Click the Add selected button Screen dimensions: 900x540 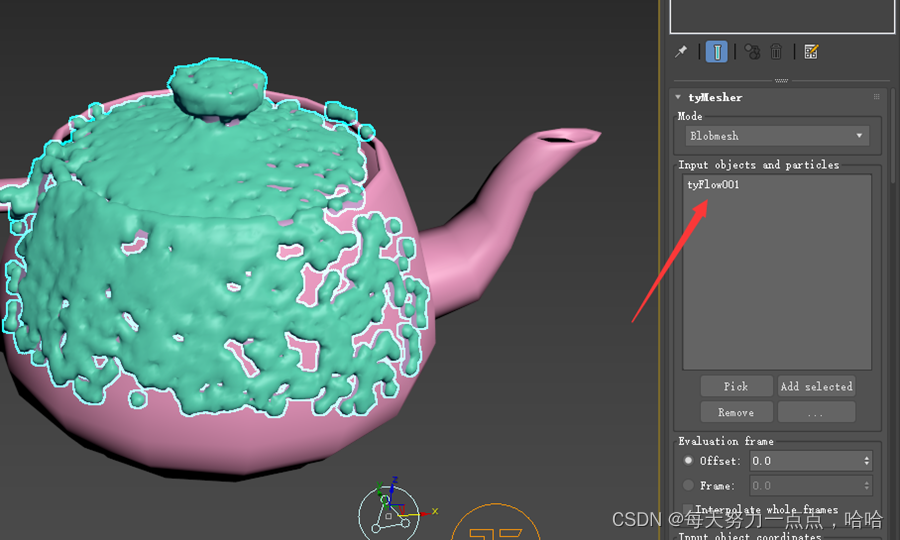tap(816, 386)
